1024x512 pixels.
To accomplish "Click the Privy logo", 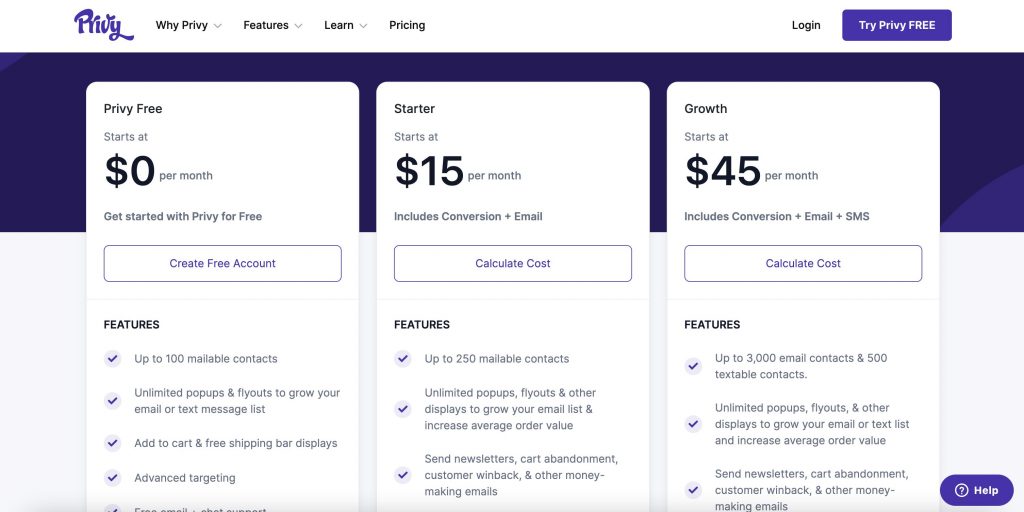I will (x=103, y=25).
